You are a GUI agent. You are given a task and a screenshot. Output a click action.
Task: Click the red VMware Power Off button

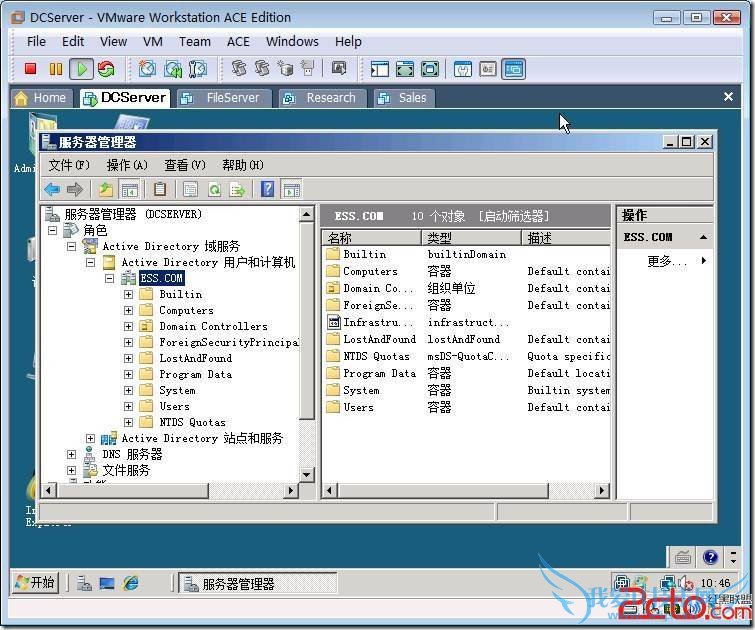click(x=30, y=69)
